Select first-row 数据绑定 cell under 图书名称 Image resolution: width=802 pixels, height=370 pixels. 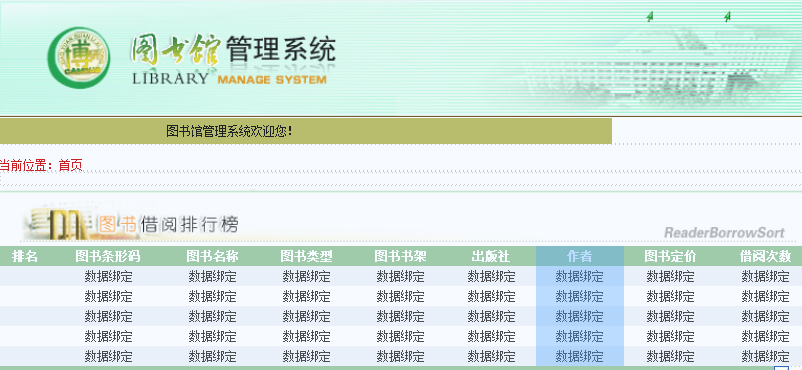pyautogui.click(x=212, y=276)
